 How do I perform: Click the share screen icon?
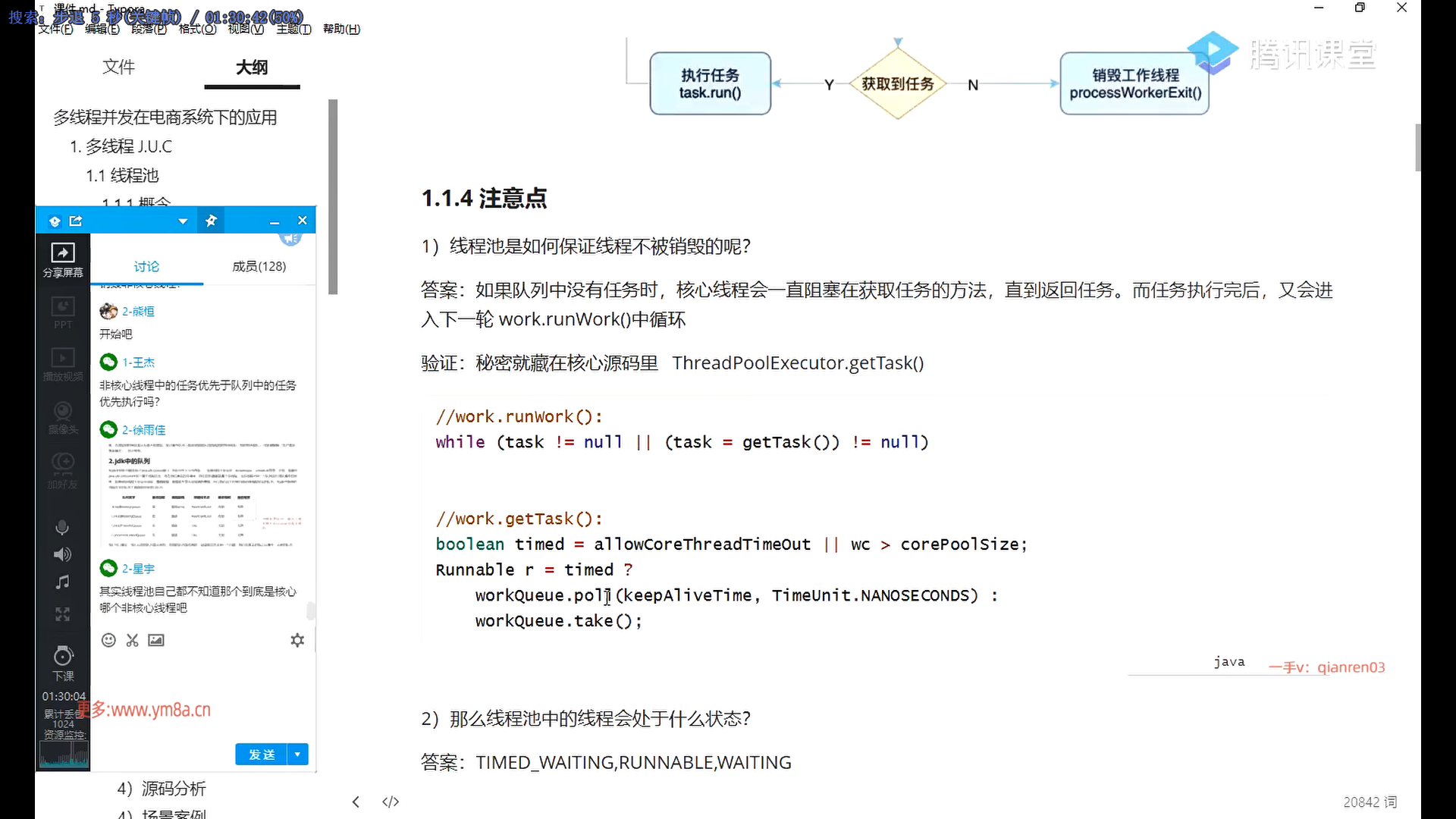pos(63,253)
